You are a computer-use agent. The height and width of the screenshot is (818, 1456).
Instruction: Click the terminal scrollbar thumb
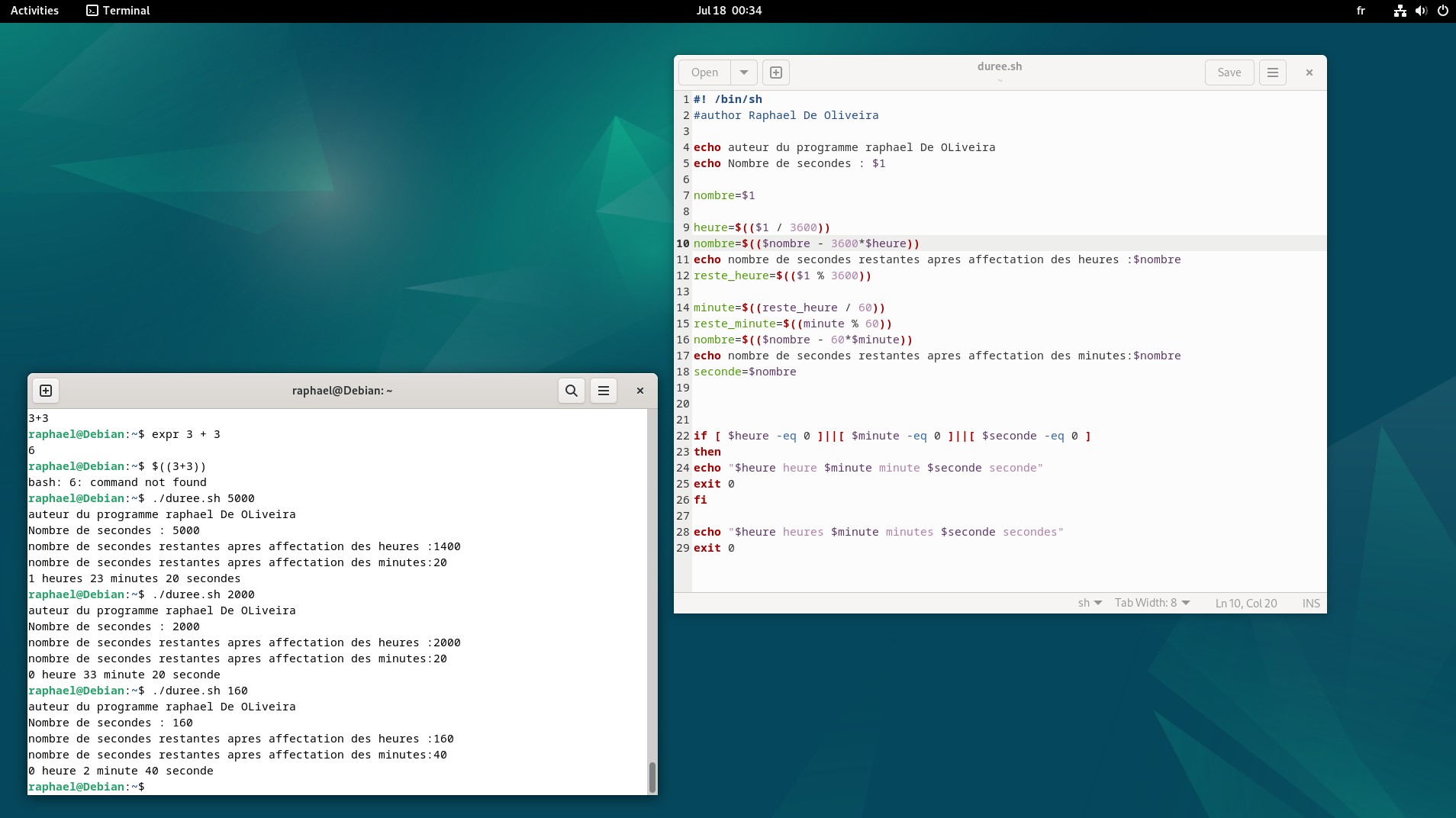coord(652,777)
